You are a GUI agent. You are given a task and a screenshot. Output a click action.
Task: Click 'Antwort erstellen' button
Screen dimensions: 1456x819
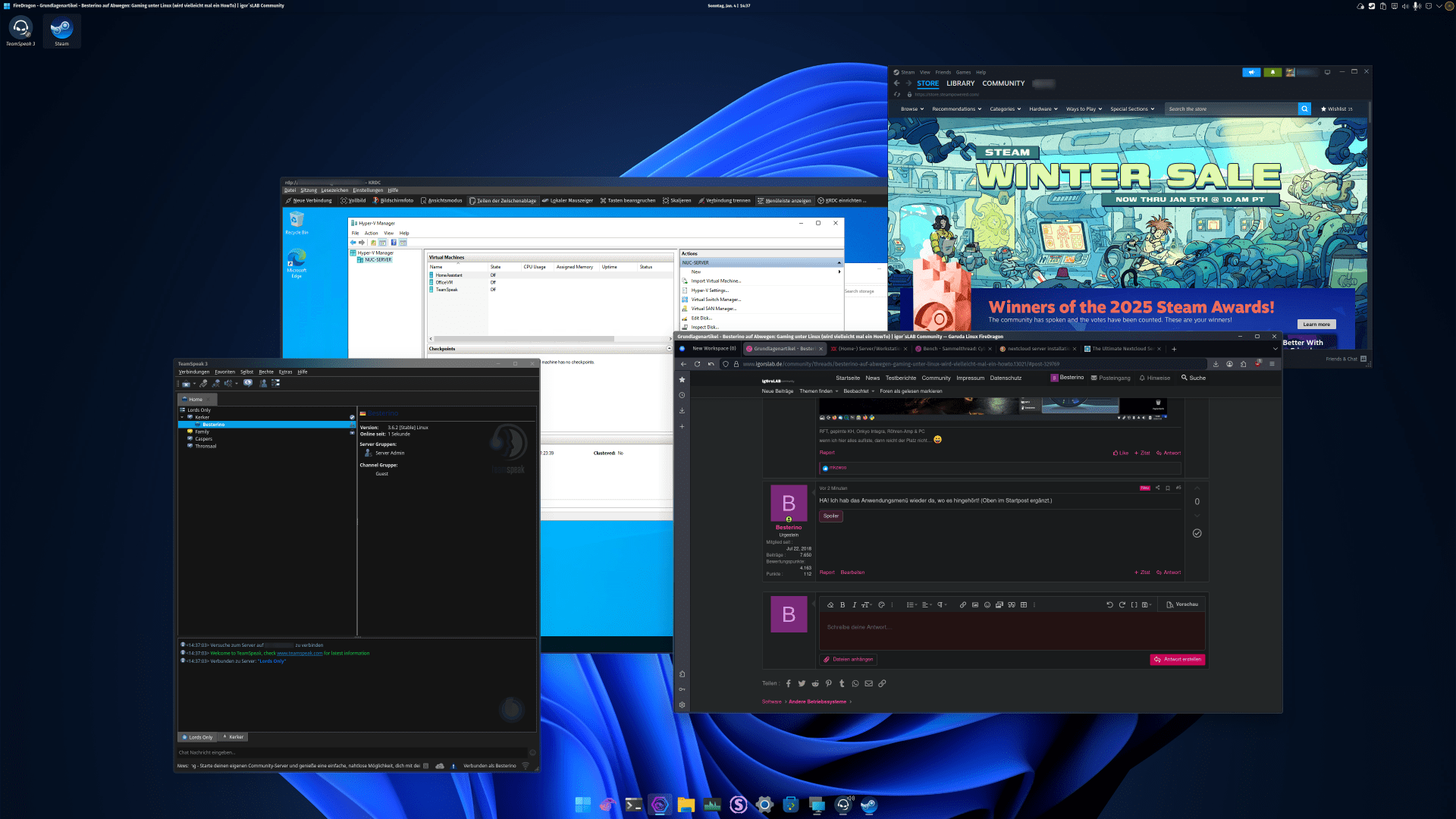click(1177, 660)
